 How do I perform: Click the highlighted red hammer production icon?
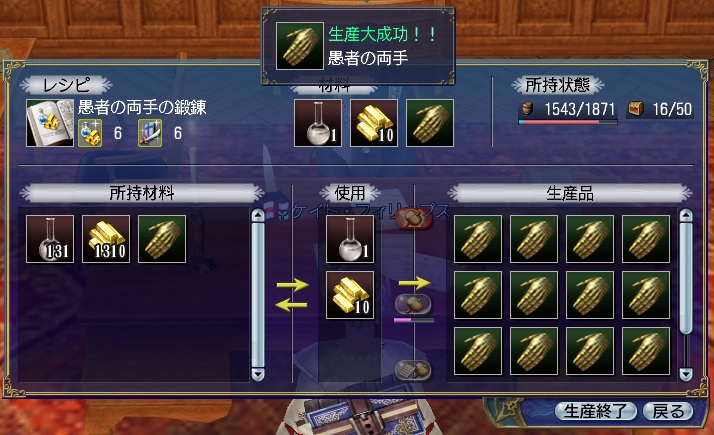pyautogui.click(x=413, y=218)
